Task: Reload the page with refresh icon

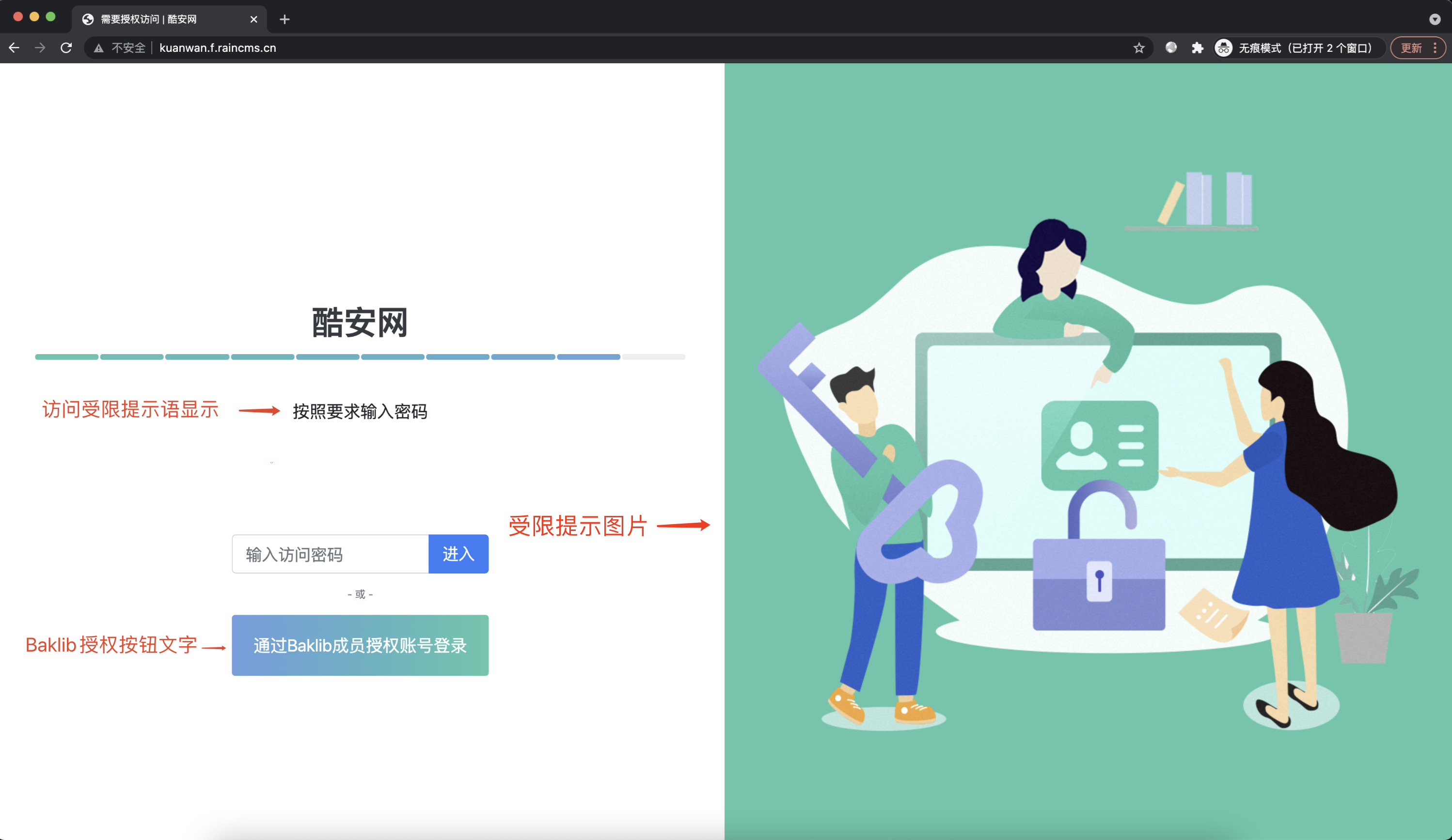Action: [x=66, y=48]
